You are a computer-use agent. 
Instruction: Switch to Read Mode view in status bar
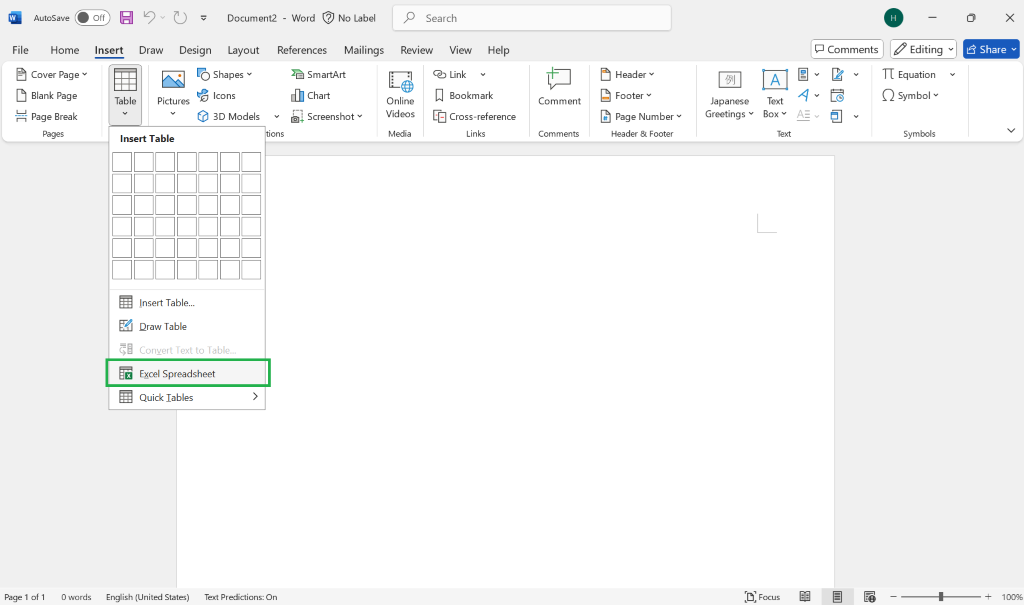(805, 597)
